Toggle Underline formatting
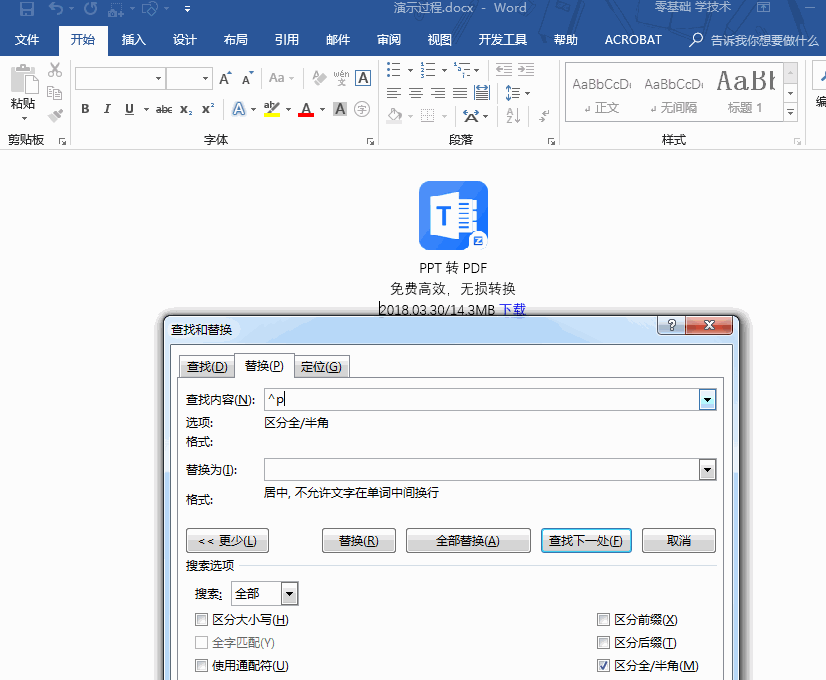This screenshot has height=680, width=826. tap(129, 109)
